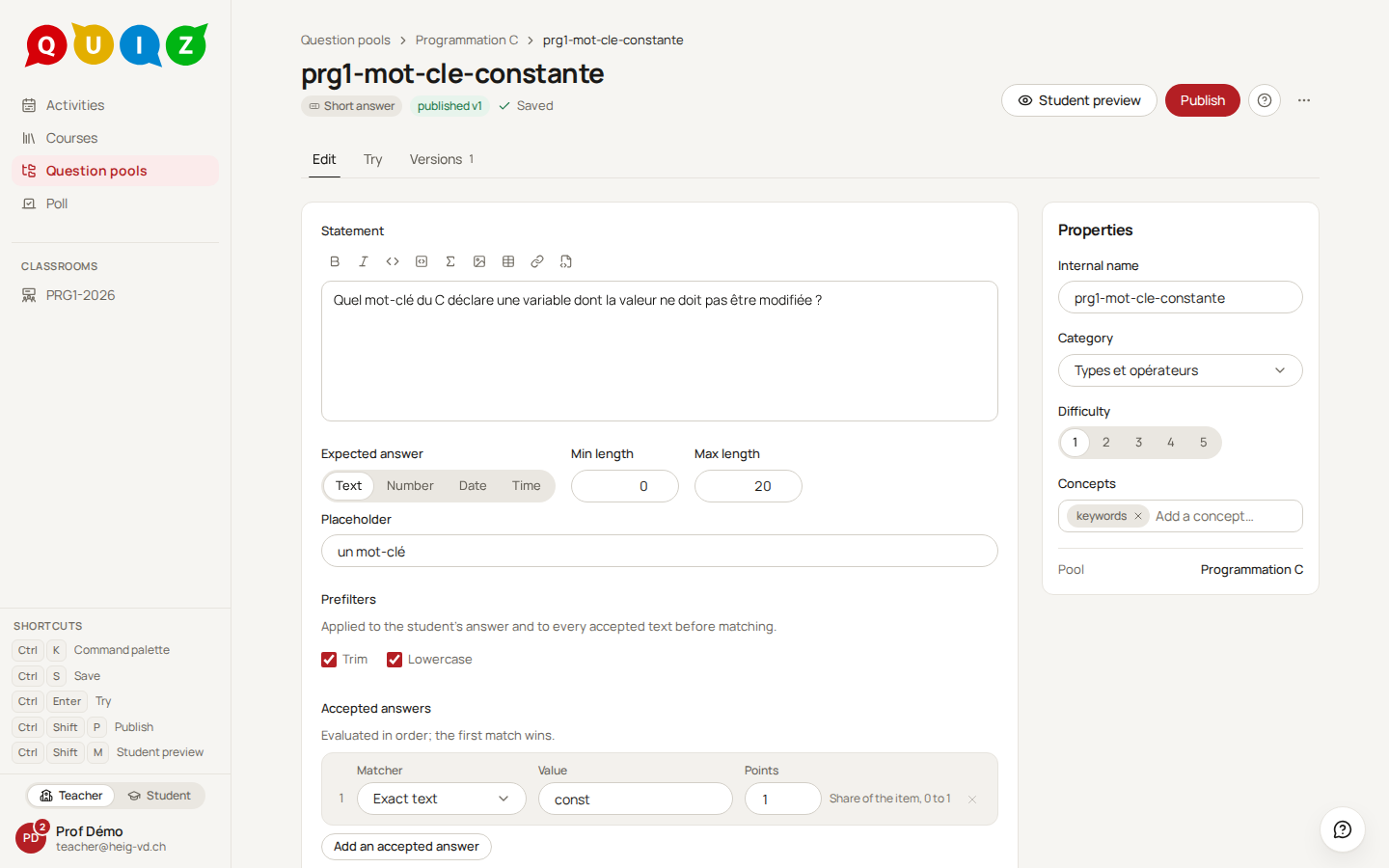Screen dimensions: 1389x868
Task: Set difficulty to level 3
Action: (1139, 443)
